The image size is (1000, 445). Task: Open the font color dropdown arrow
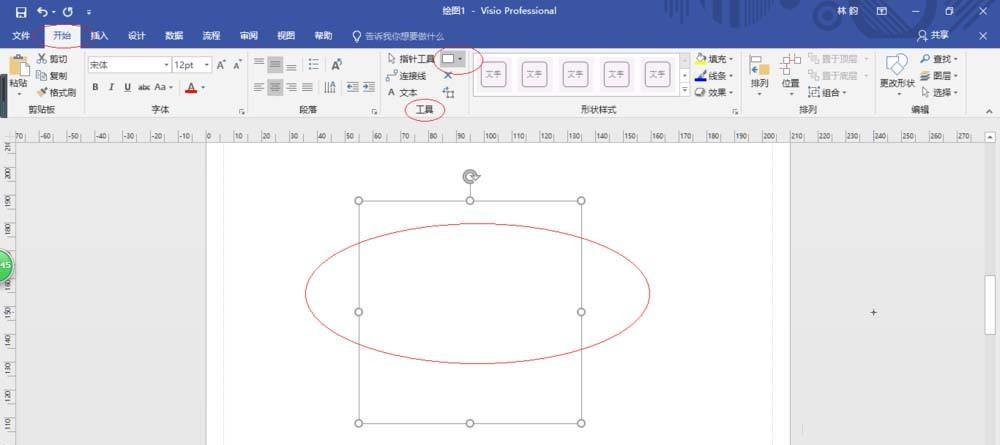point(203,87)
